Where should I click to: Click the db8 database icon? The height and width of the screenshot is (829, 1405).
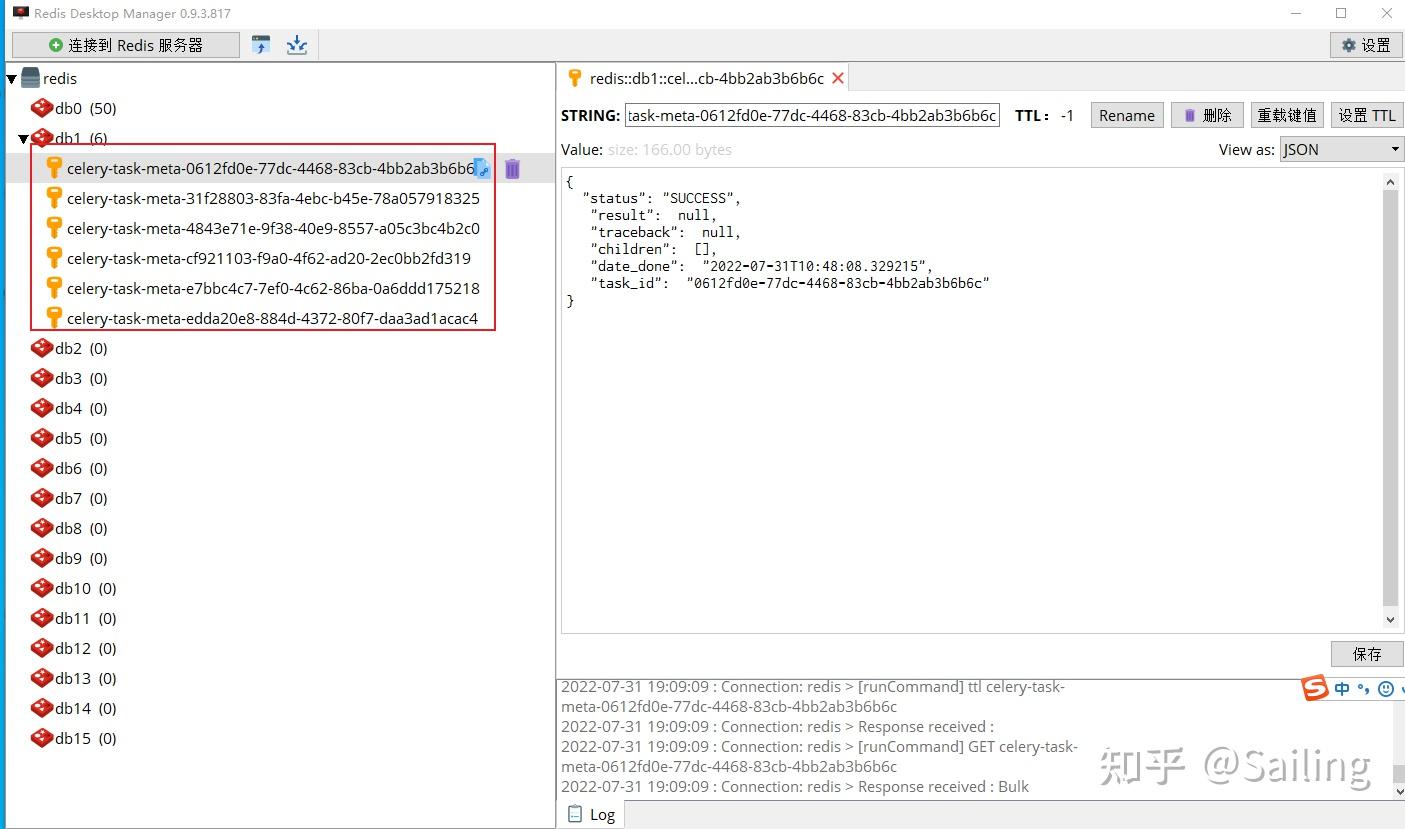42,528
